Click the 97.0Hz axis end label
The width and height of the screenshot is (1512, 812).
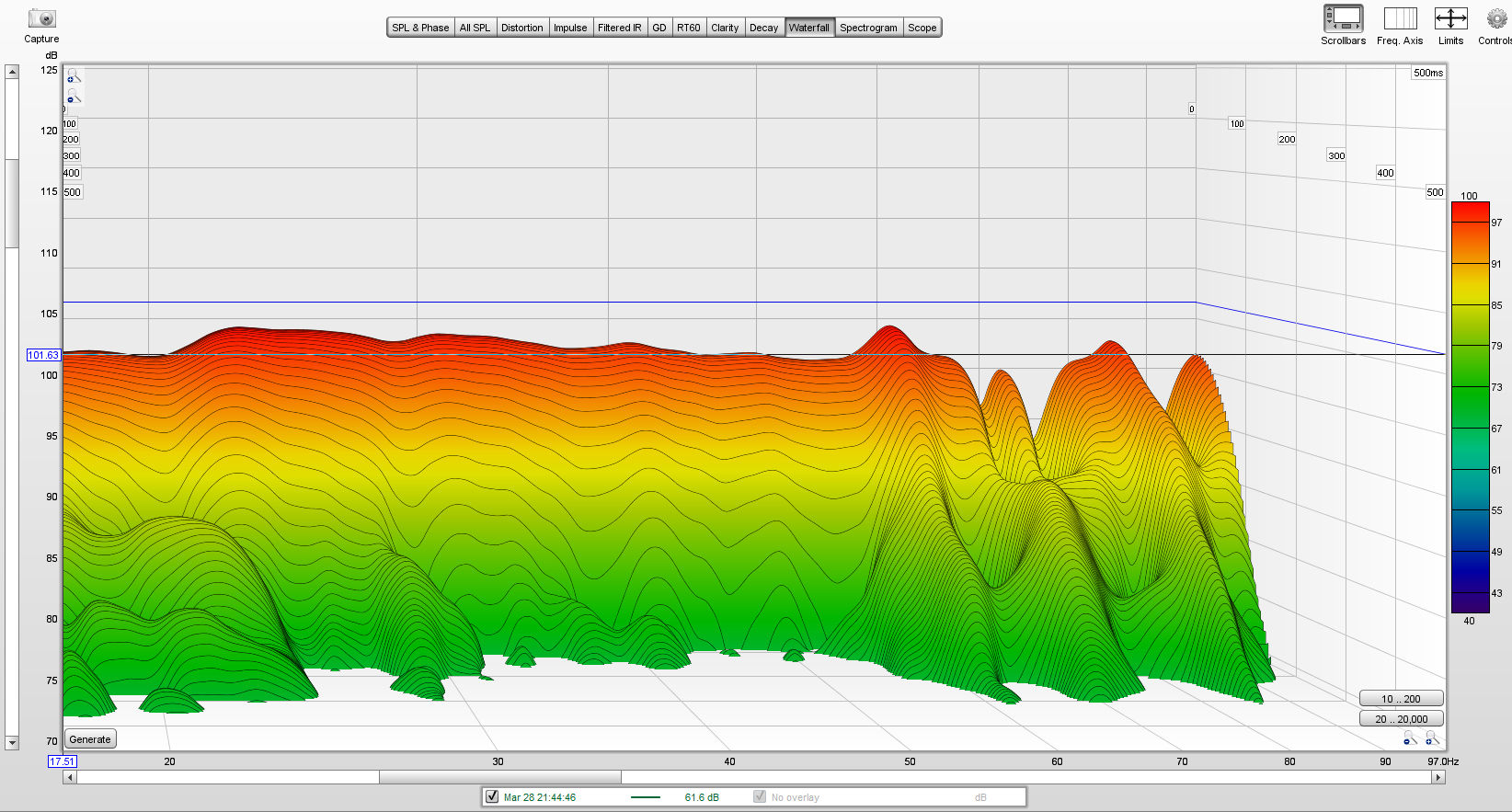(x=1443, y=761)
